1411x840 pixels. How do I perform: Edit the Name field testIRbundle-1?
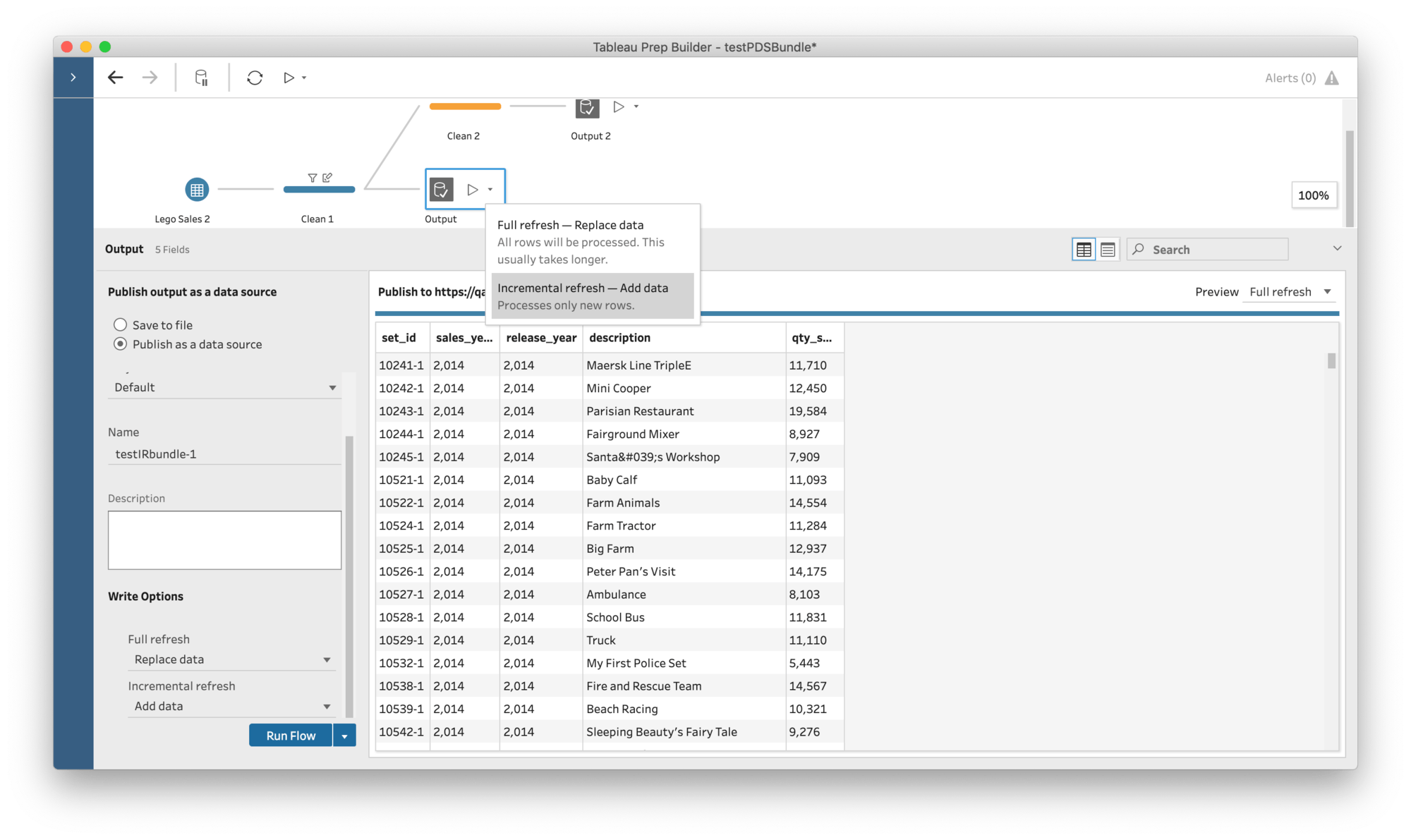point(225,454)
